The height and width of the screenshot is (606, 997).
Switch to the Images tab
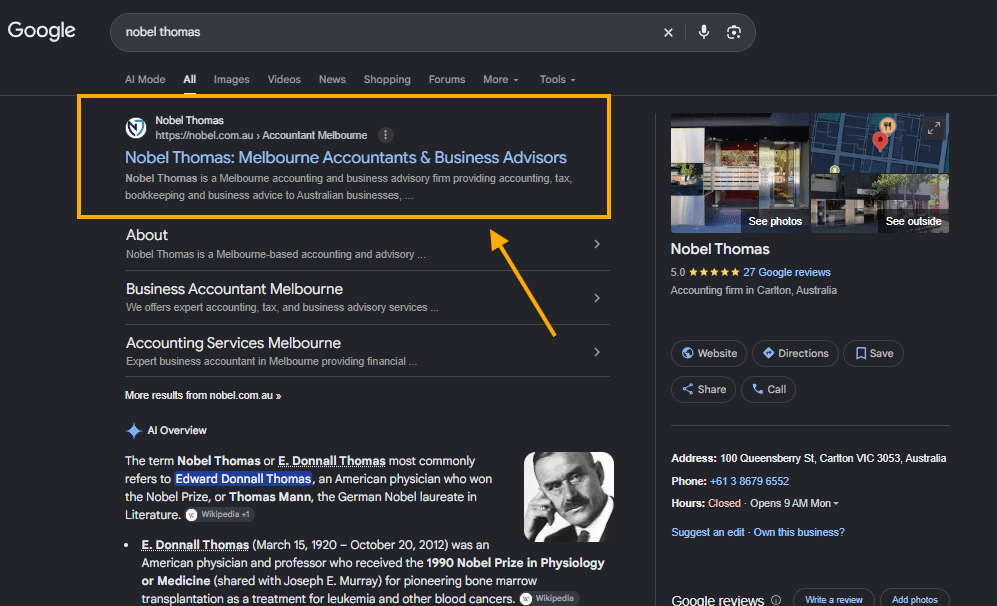click(231, 79)
